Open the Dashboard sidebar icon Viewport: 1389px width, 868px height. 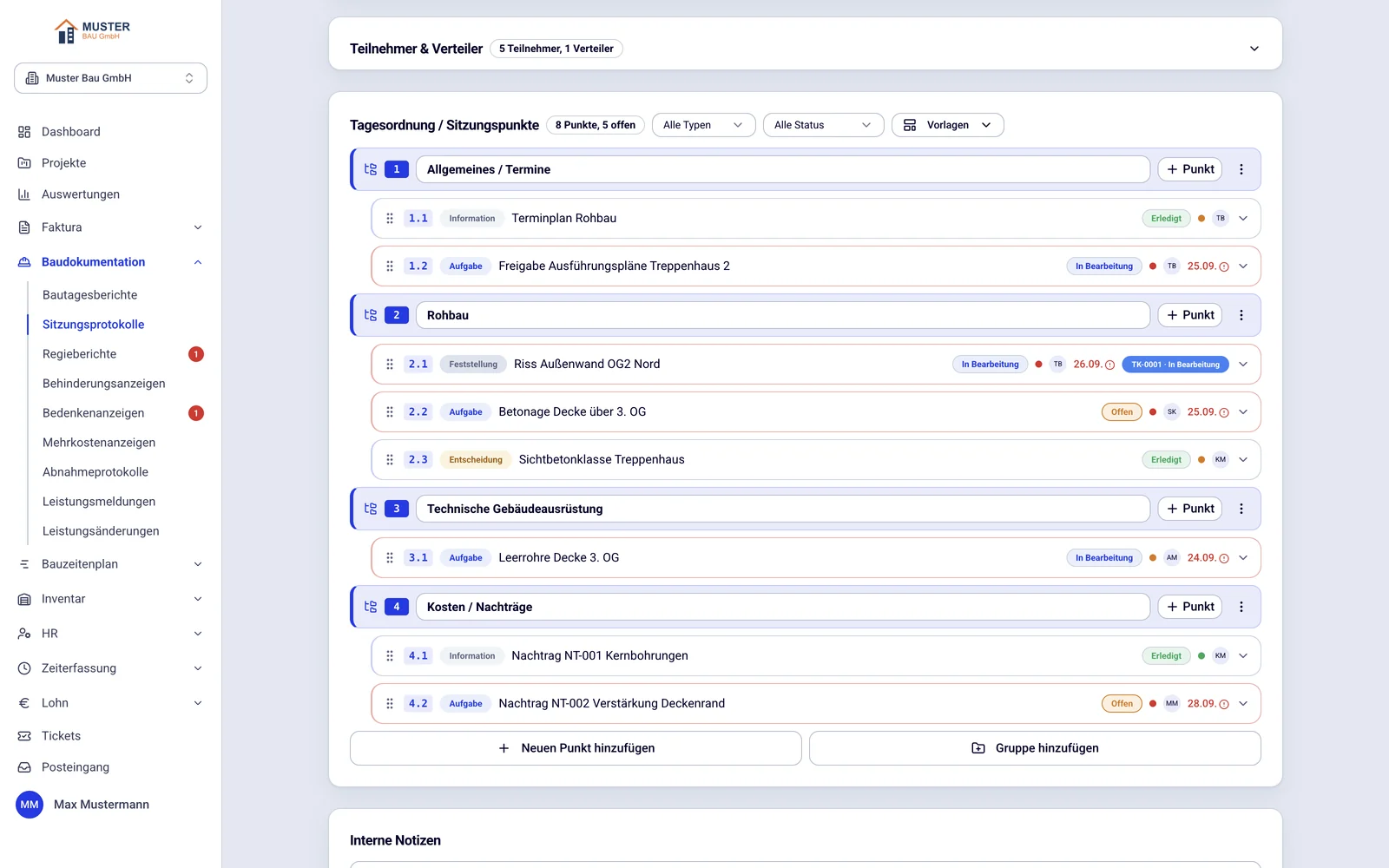(x=24, y=132)
